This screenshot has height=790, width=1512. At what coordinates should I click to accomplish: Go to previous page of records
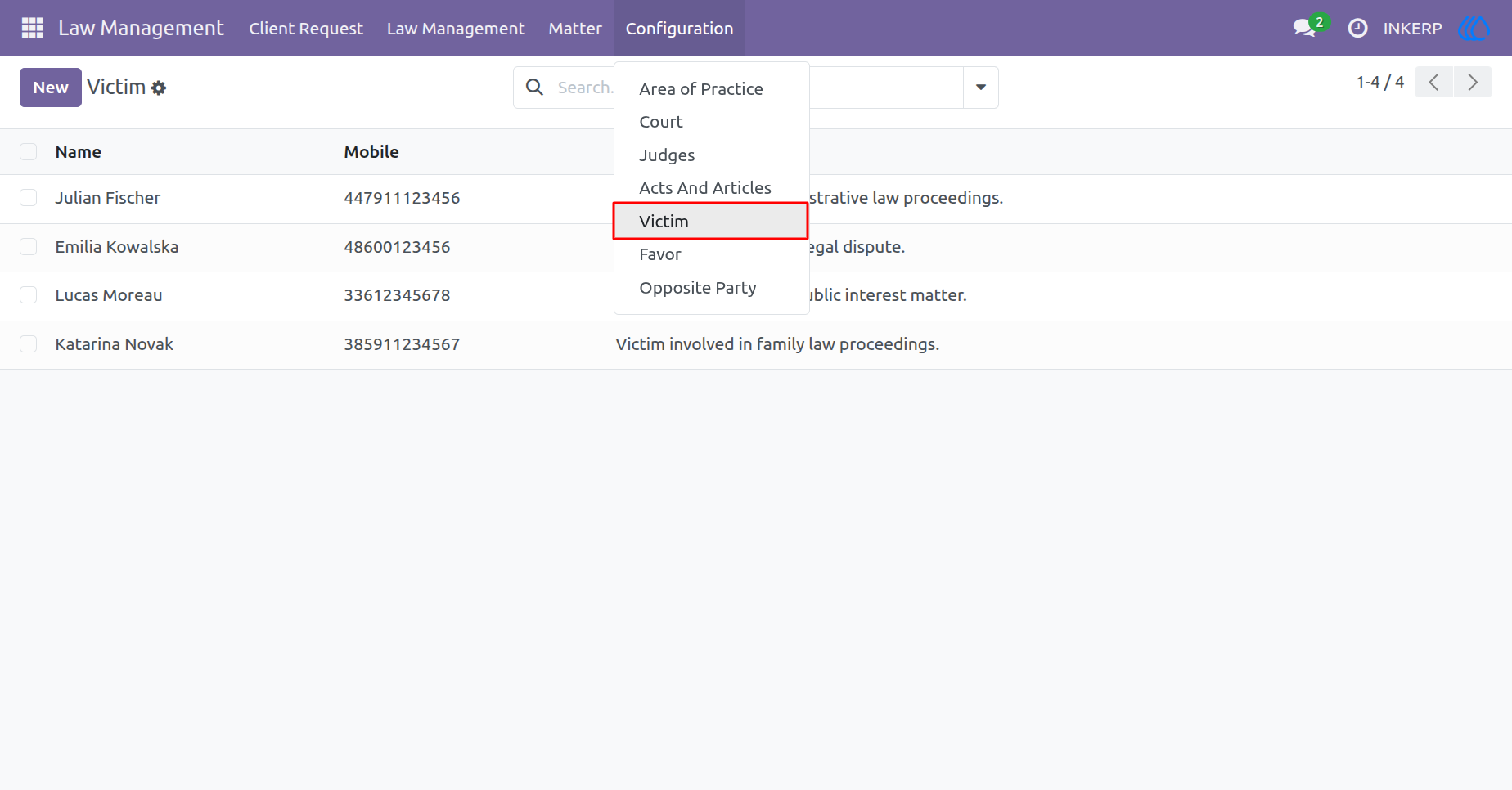(x=1433, y=82)
